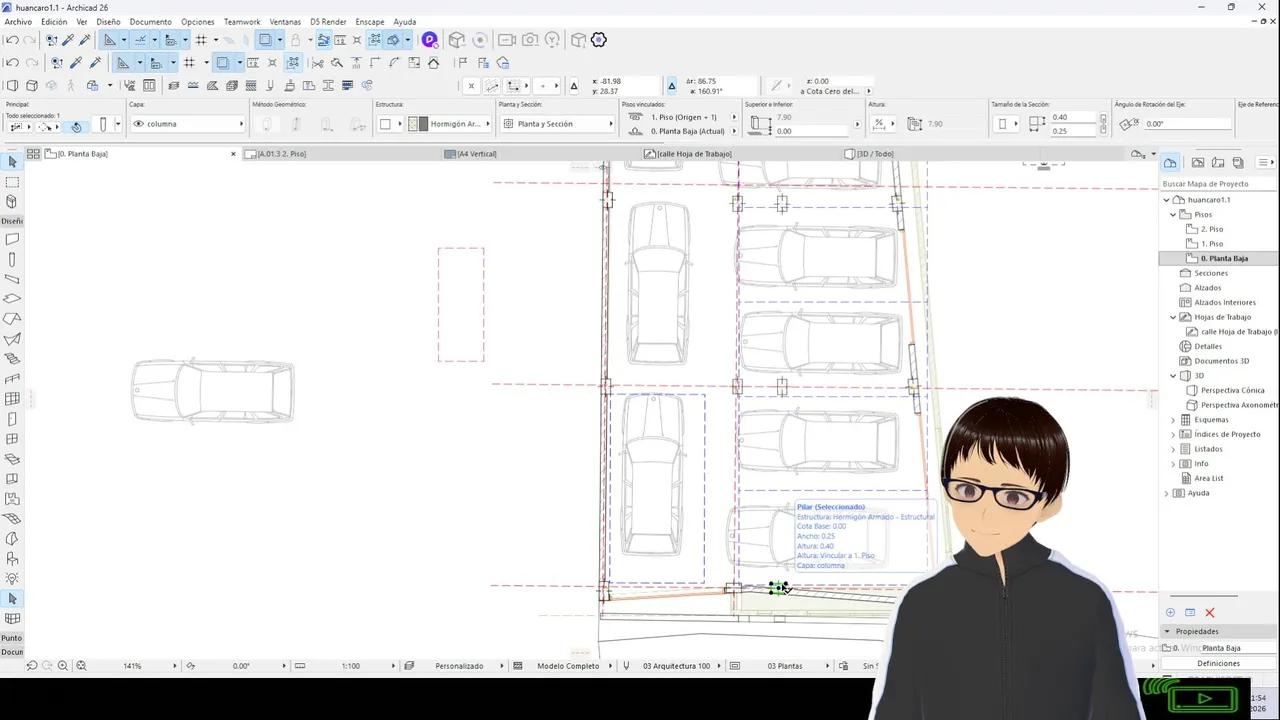Image resolution: width=1280 pixels, height=720 pixels.
Task: Open the Documento menu
Action: pos(150,21)
